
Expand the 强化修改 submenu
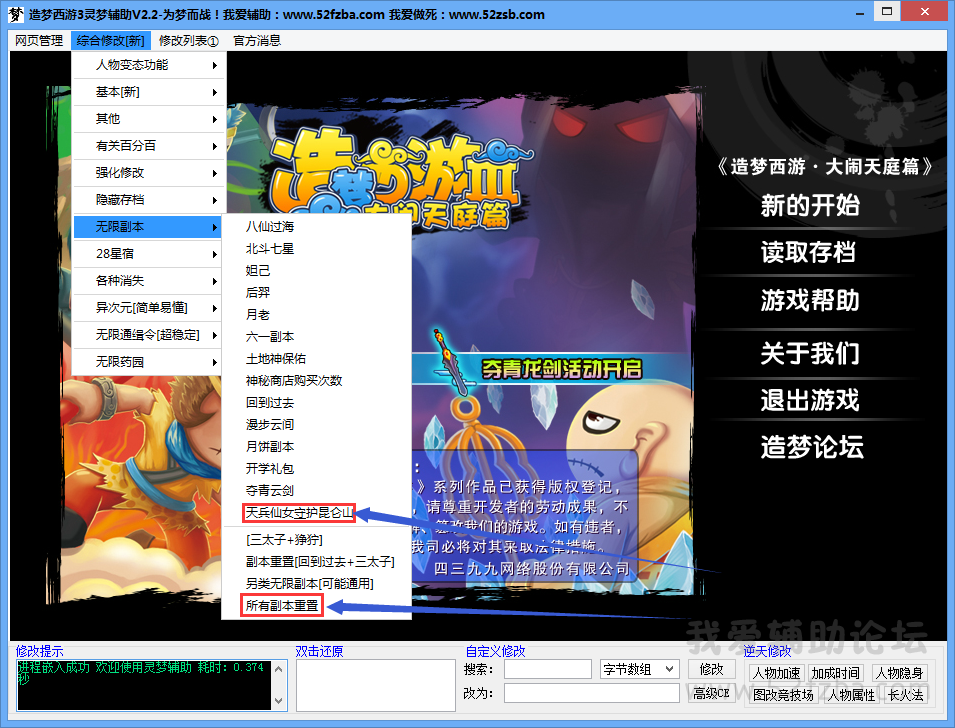[149, 172]
